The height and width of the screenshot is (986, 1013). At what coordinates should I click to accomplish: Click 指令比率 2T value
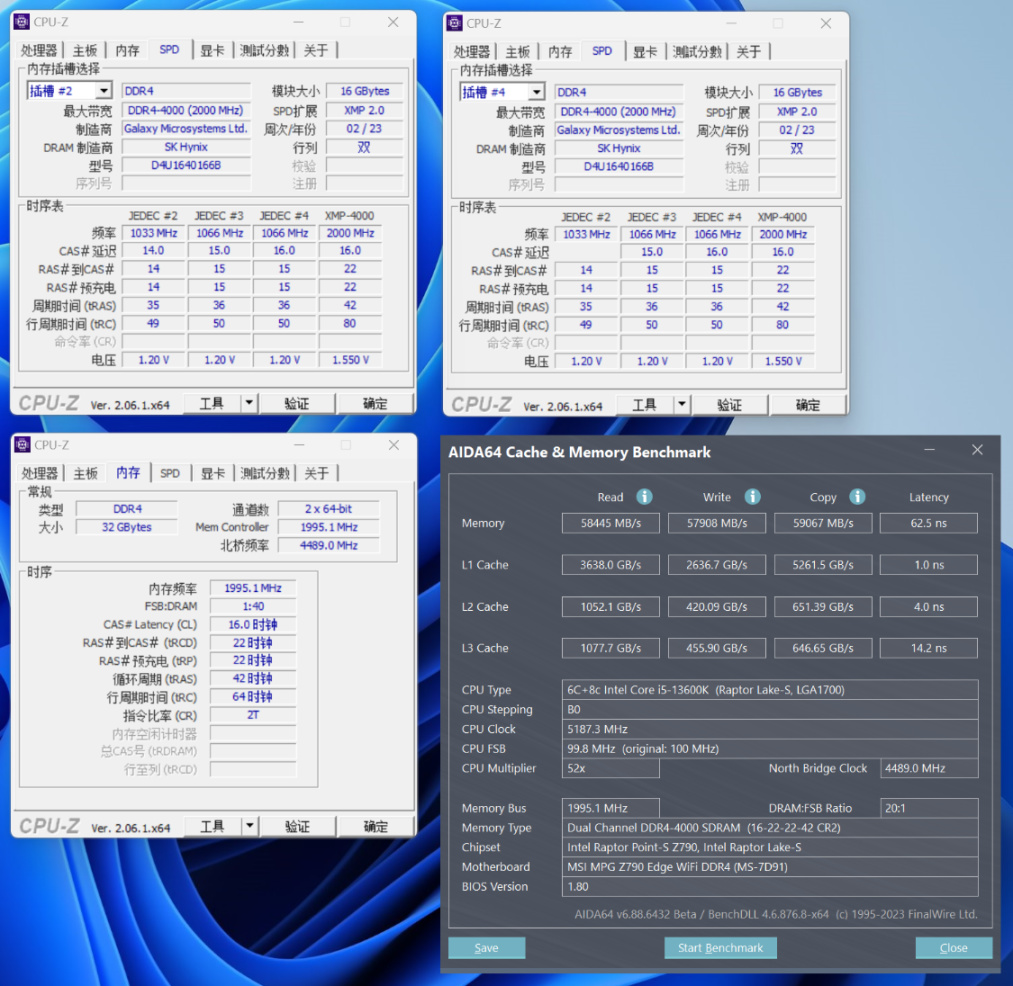point(253,715)
